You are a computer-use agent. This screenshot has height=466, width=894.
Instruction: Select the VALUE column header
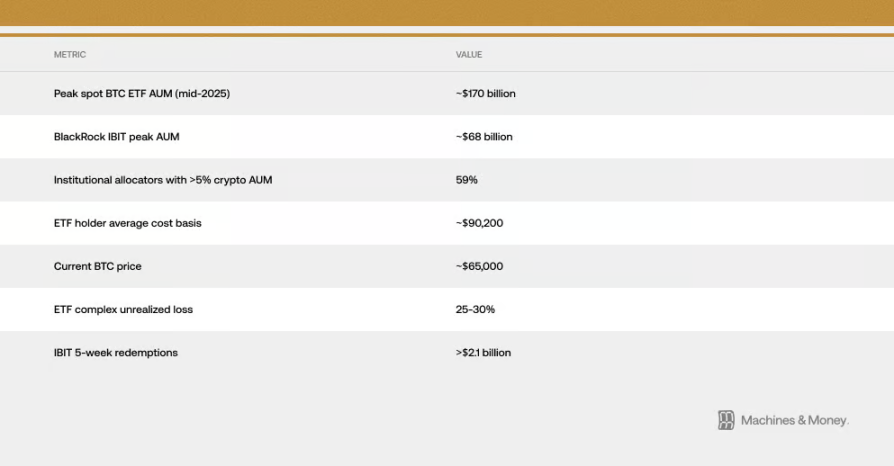coord(468,54)
